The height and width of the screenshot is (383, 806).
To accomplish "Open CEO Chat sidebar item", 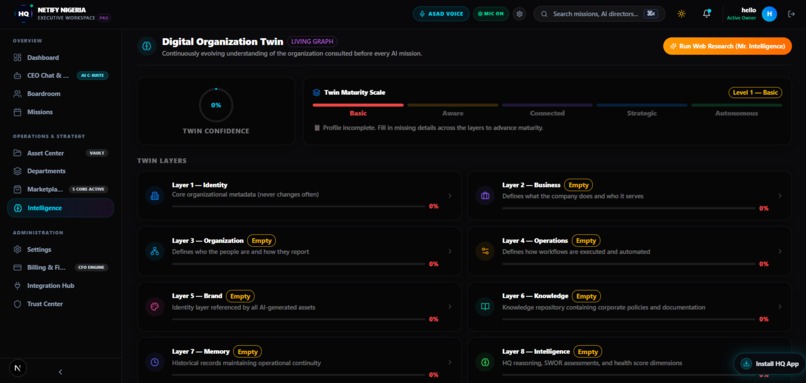I will 61,76.
